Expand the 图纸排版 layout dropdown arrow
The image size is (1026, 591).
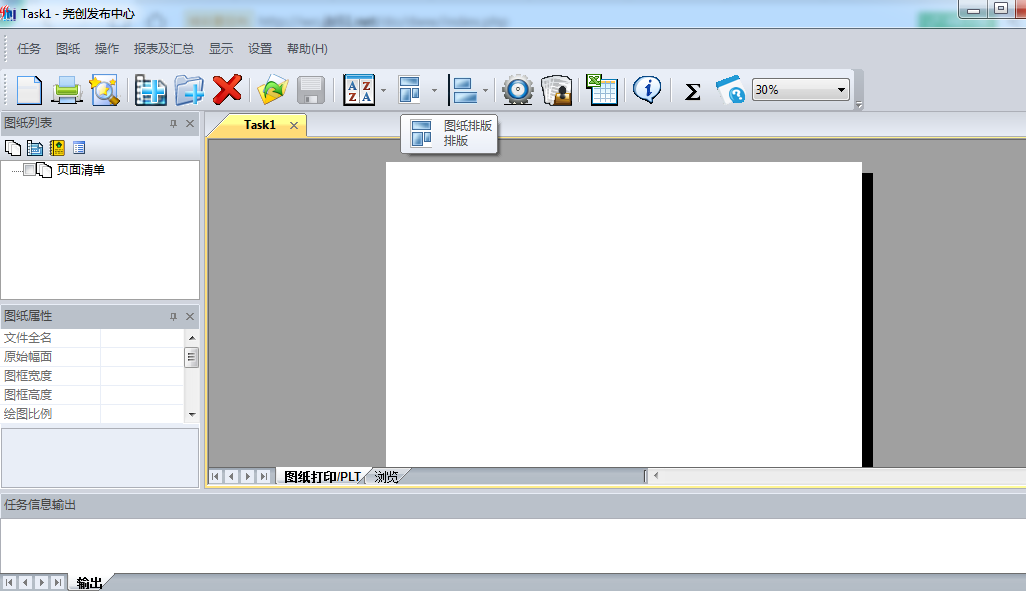point(434,91)
